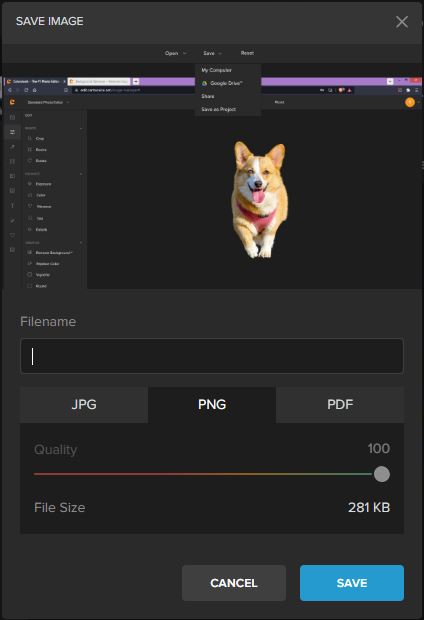
Task: Click the Share menu entry
Action: [x=208, y=96]
